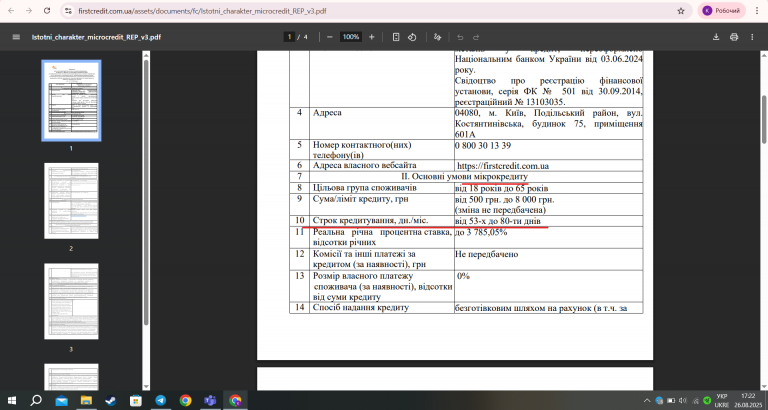Click the browser forward arrow
This screenshot has width=768, height=410.
click(29, 11)
